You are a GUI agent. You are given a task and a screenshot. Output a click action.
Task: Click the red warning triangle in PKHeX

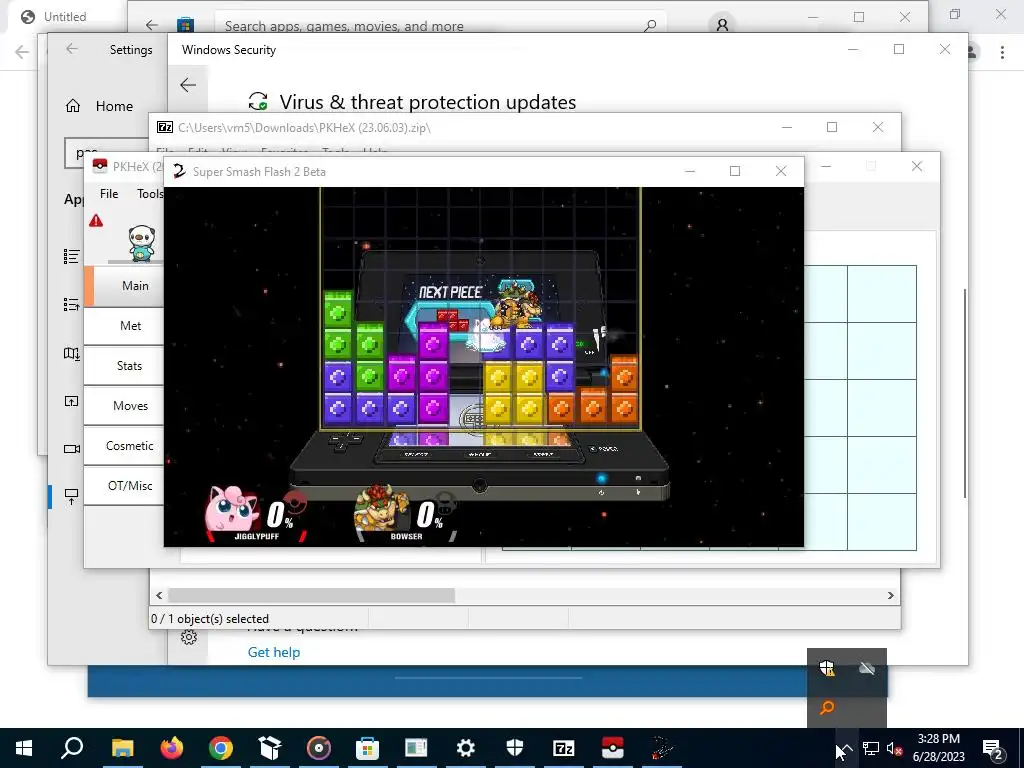coord(96,221)
